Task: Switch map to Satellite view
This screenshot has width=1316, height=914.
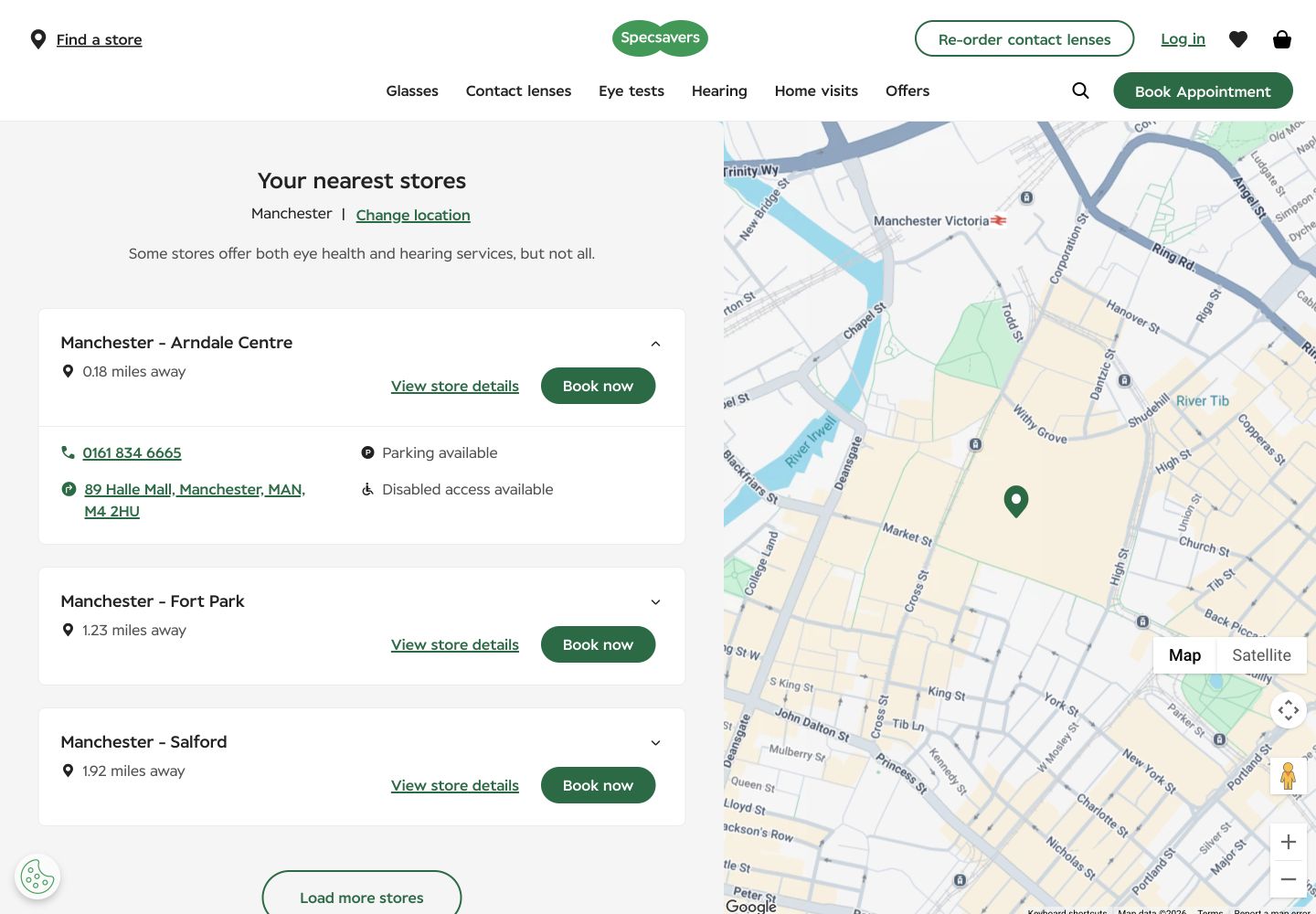Action: (x=1261, y=655)
